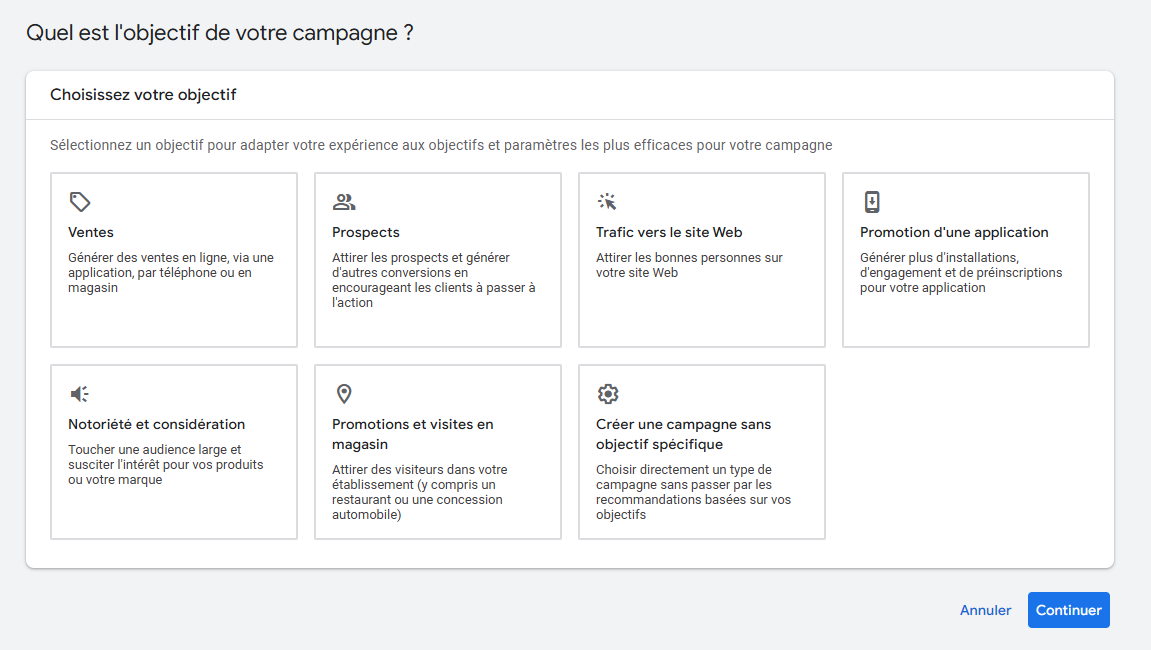Image resolution: width=1151 pixels, height=650 pixels.
Task: Click the Prospects people icon
Action: (x=344, y=201)
